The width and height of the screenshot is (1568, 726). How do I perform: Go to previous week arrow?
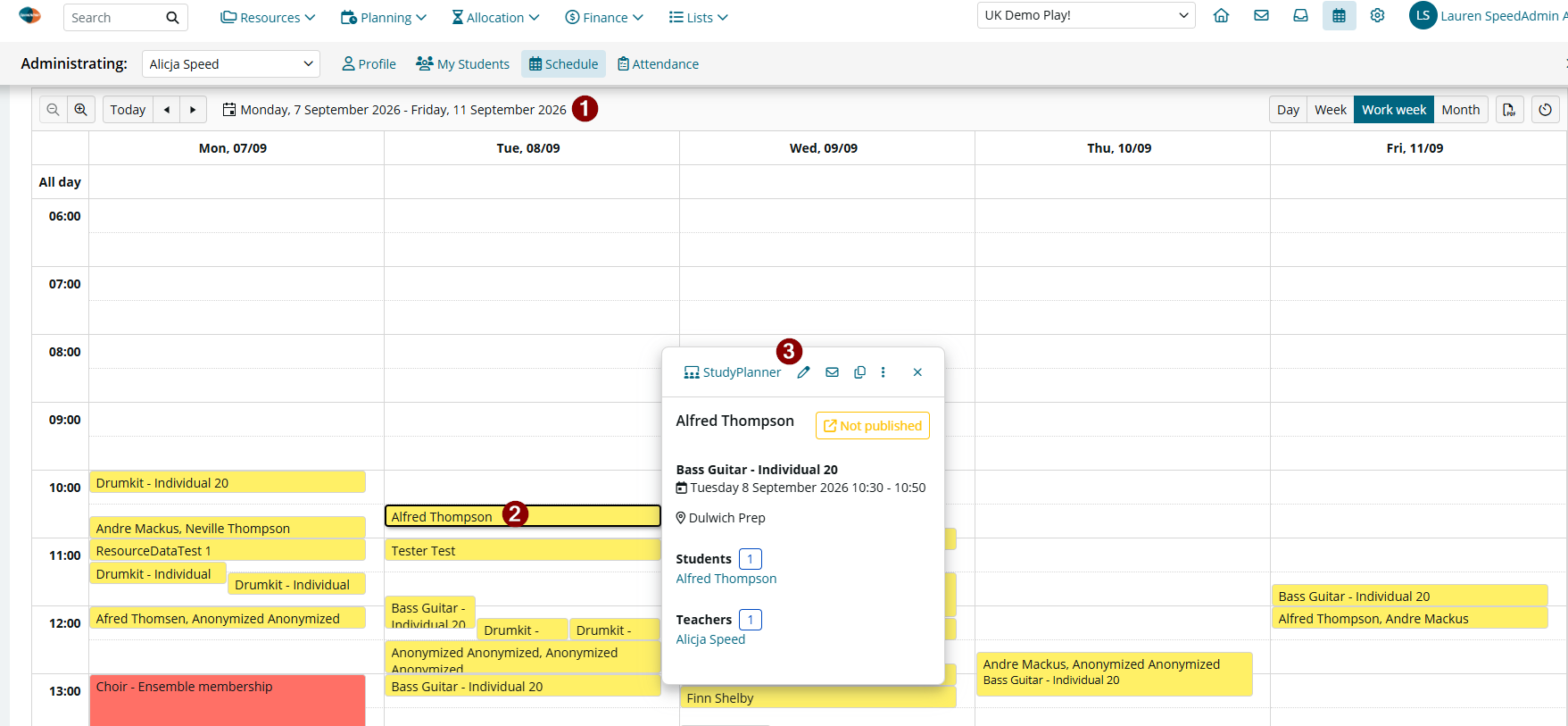coord(166,110)
